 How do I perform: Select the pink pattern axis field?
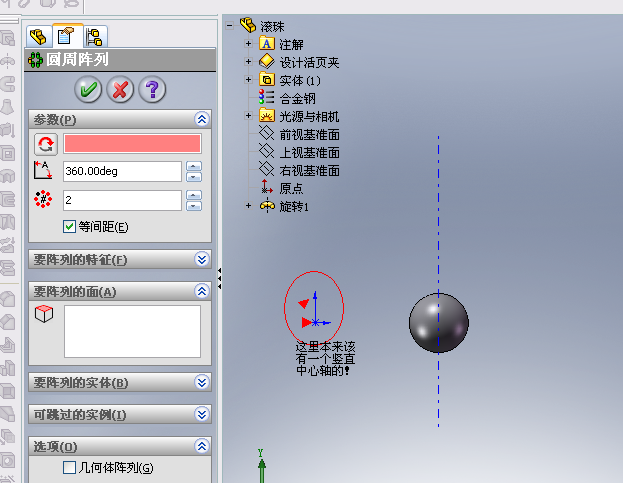[132, 144]
